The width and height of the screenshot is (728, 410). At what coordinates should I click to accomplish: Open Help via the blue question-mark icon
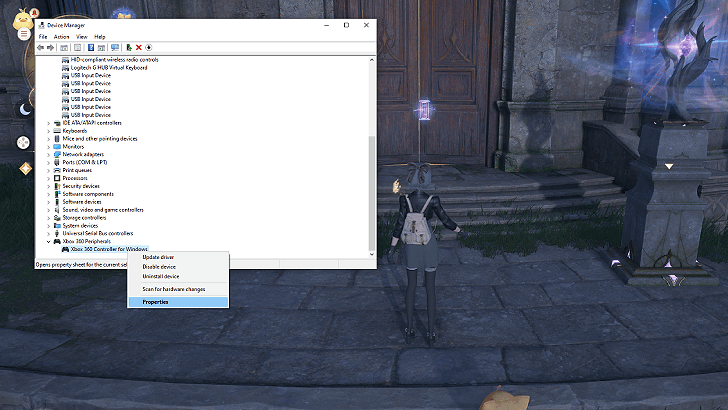(91, 47)
